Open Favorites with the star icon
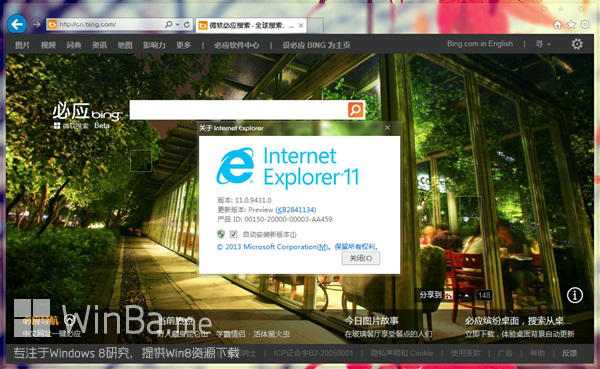This screenshot has height=369, width=600. tap(571, 24)
